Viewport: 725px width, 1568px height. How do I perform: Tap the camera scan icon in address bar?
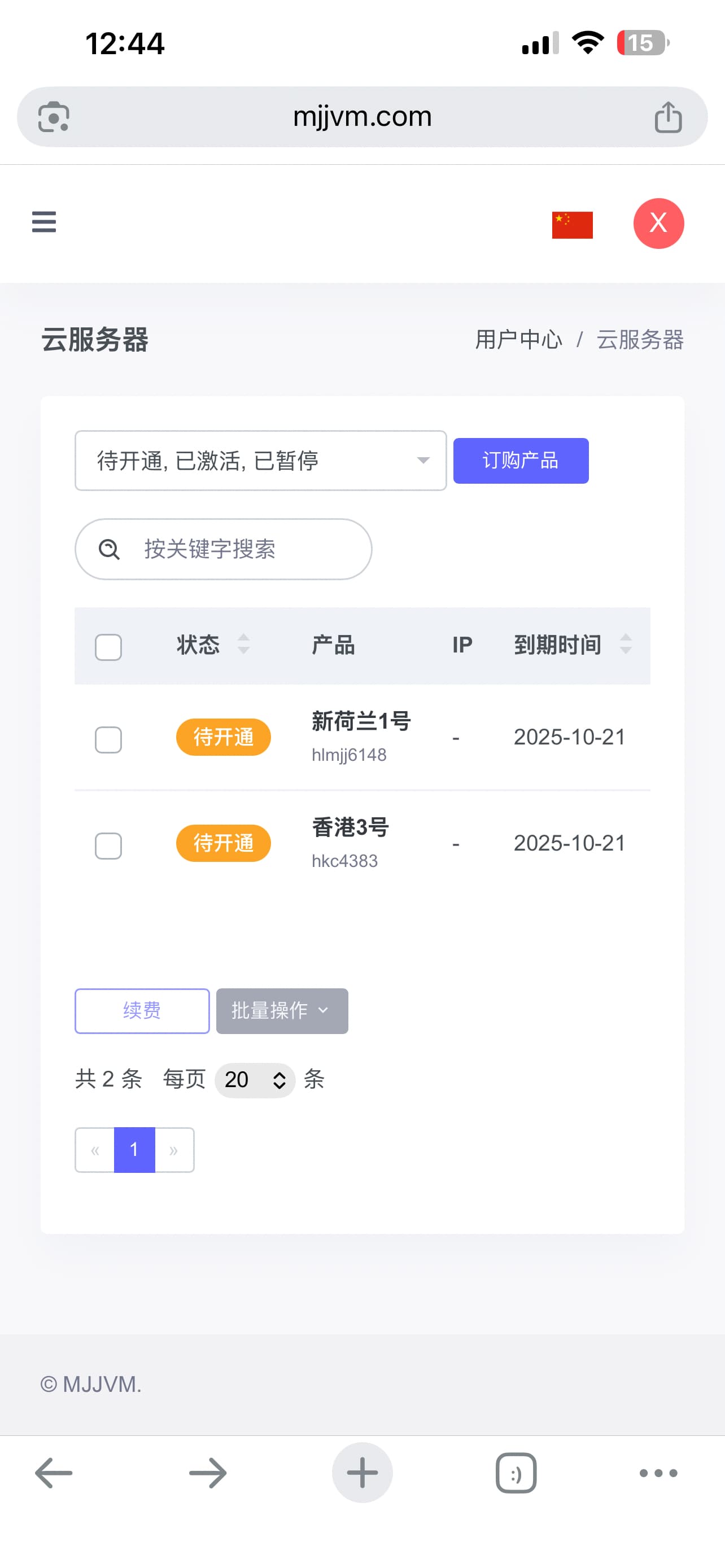[x=54, y=117]
